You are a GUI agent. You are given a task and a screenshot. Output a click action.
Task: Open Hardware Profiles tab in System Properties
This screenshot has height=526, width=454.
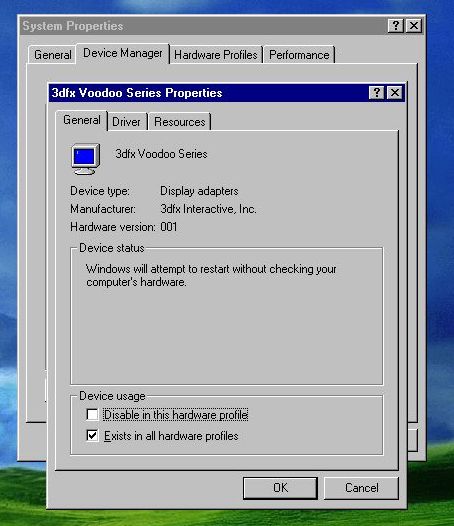(x=216, y=55)
